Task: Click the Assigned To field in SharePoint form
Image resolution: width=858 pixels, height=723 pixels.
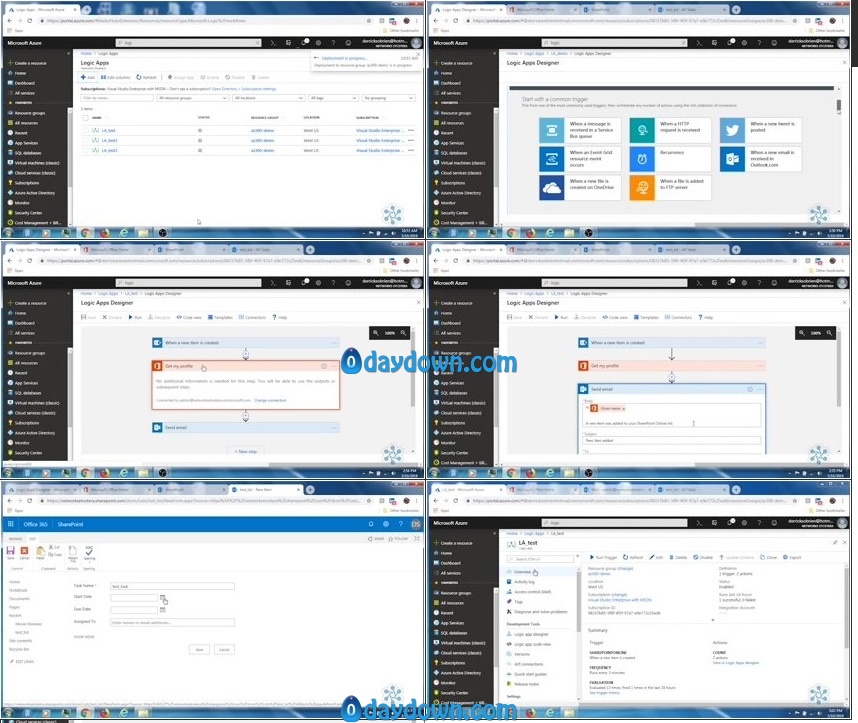Action: [172, 622]
